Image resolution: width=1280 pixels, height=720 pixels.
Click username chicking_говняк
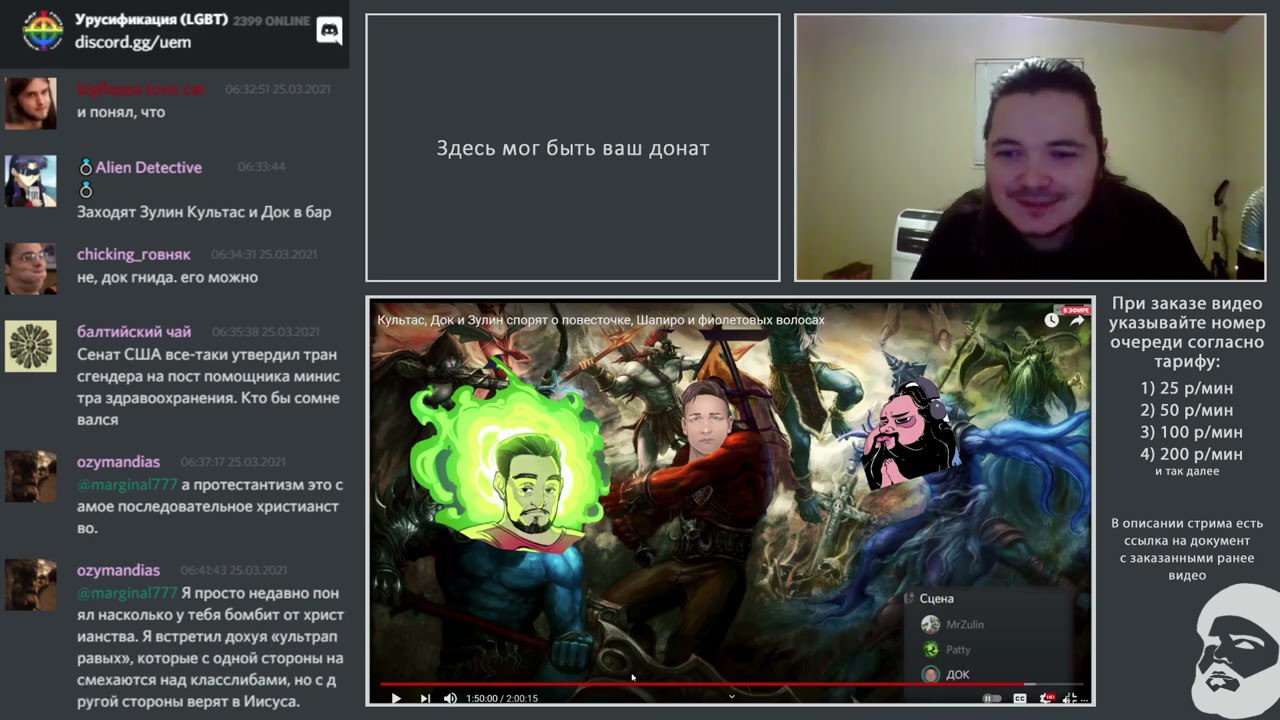point(134,254)
